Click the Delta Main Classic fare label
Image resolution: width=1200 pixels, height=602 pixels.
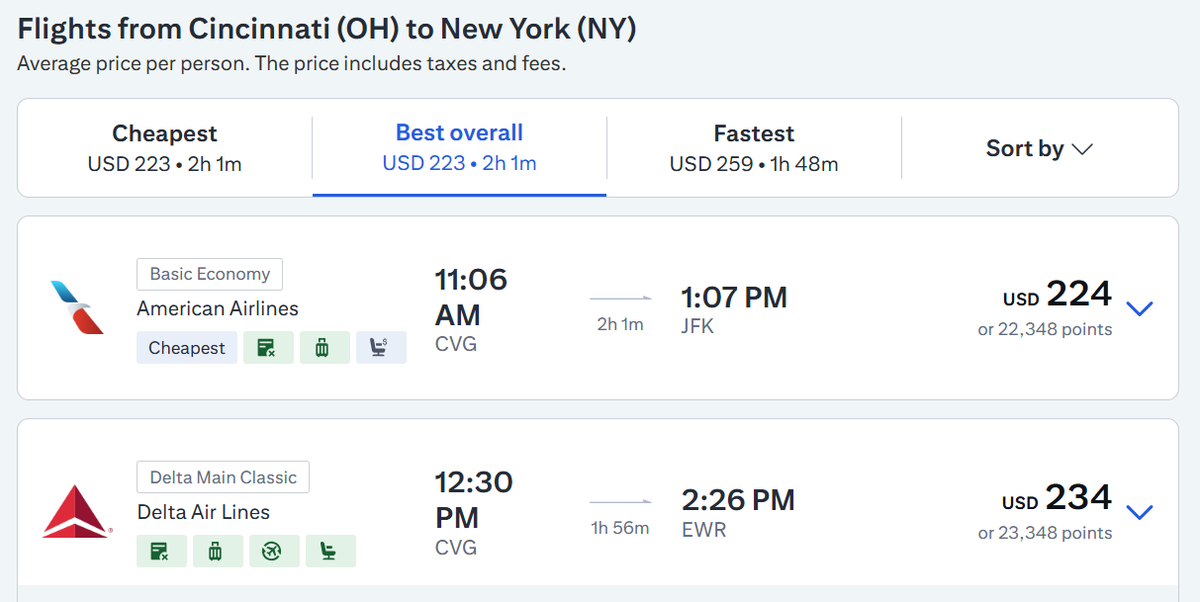click(x=223, y=477)
